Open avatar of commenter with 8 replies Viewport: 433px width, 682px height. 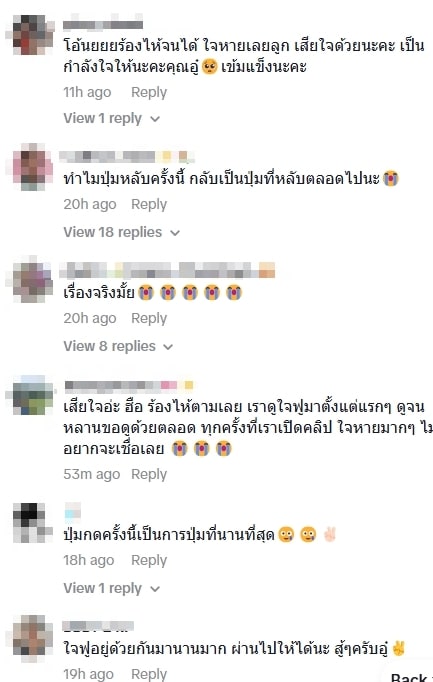[x=32, y=281]
